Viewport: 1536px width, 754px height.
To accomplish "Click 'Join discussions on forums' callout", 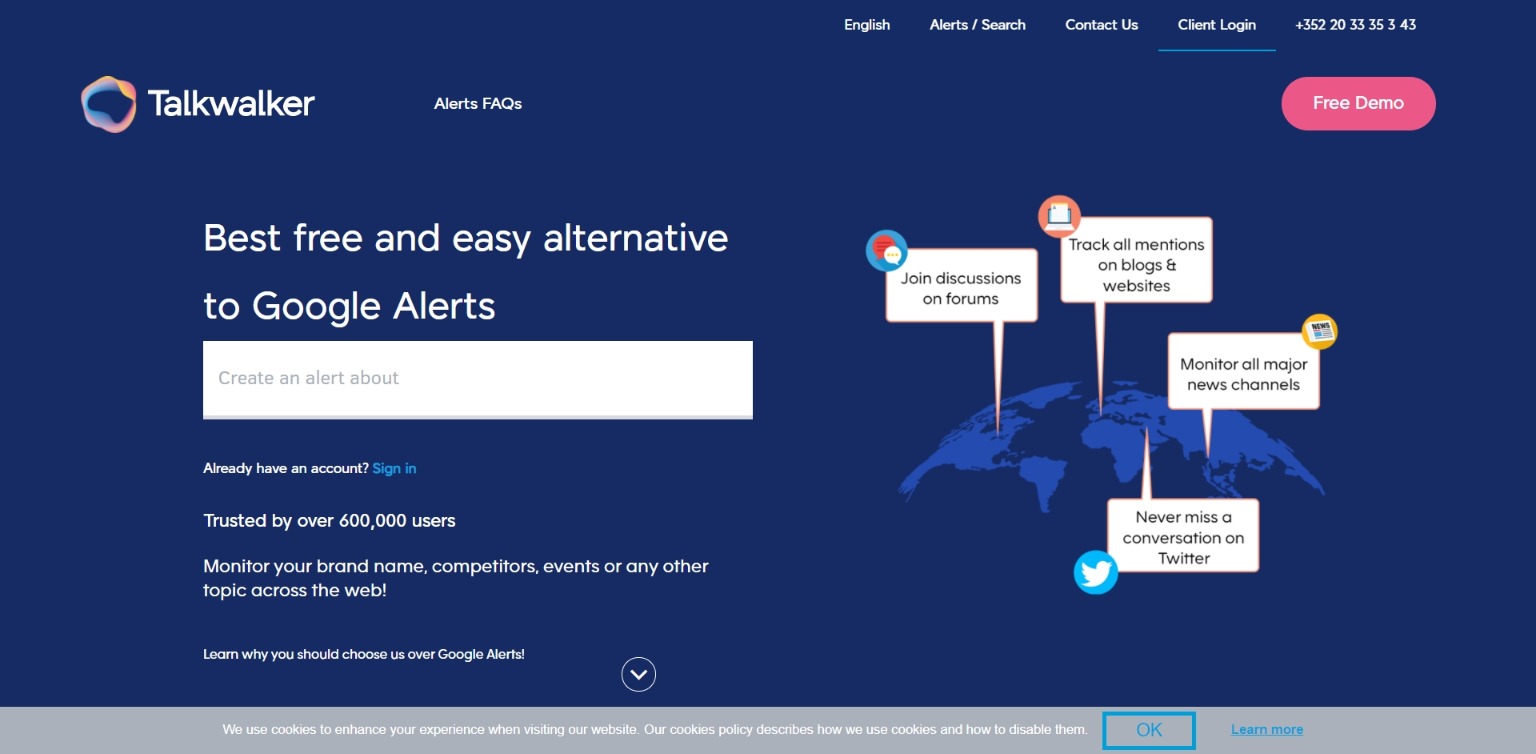I will (x=961, y=288).
